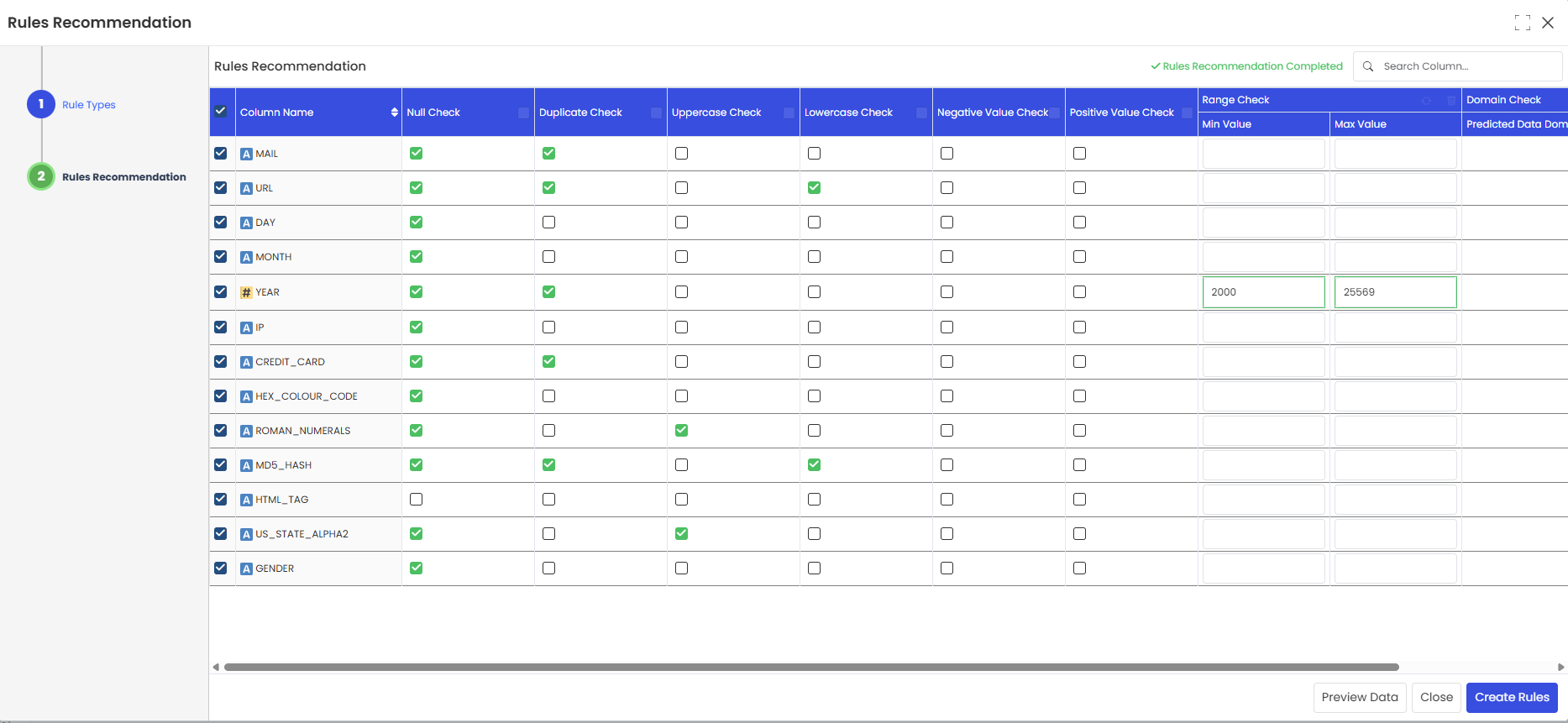The image size is (1568, 723).
Task: Deselect the GENDER row checkbox
Action: (221, 568)
